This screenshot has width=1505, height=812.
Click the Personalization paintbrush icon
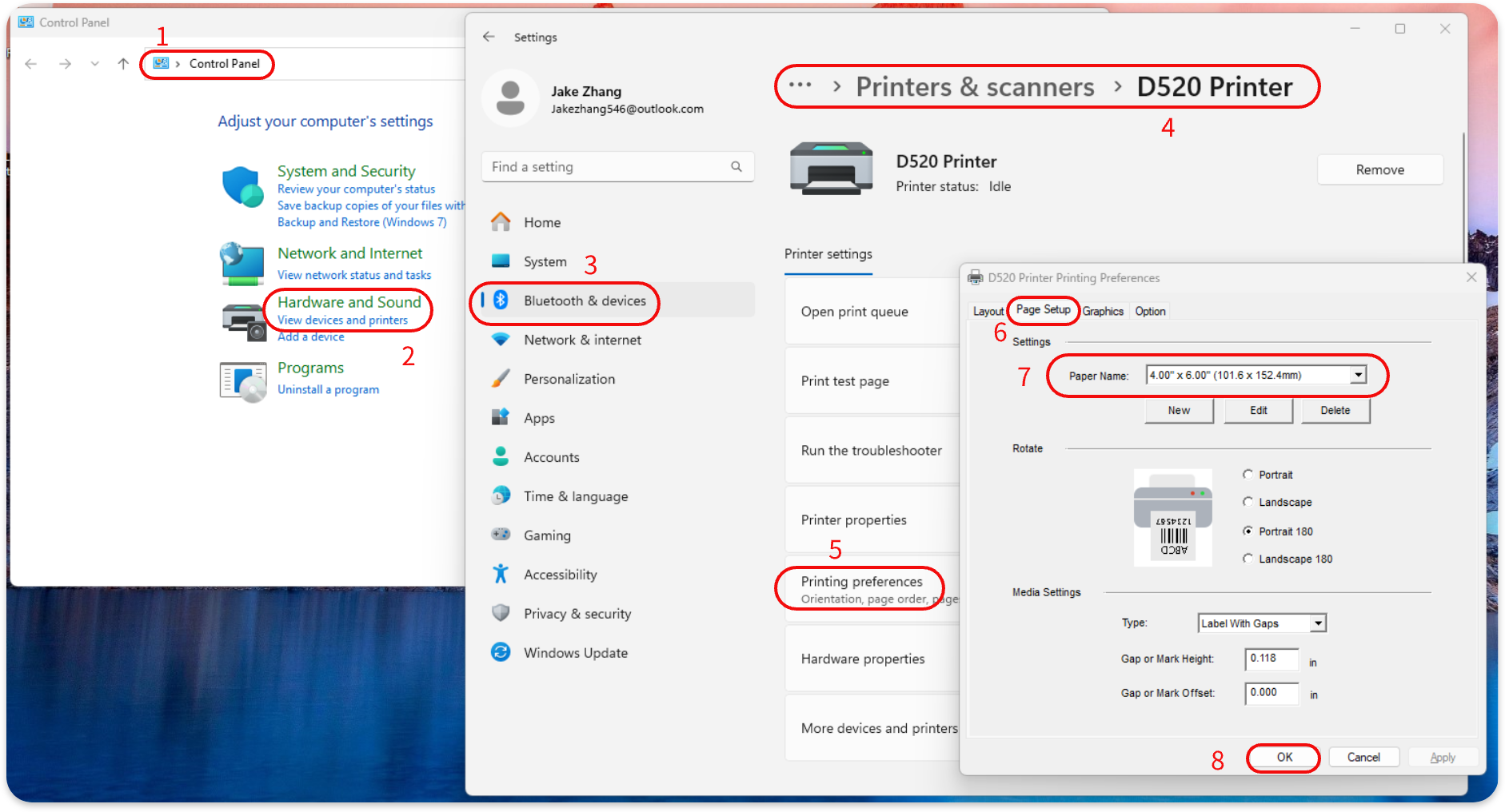(501, 378)
